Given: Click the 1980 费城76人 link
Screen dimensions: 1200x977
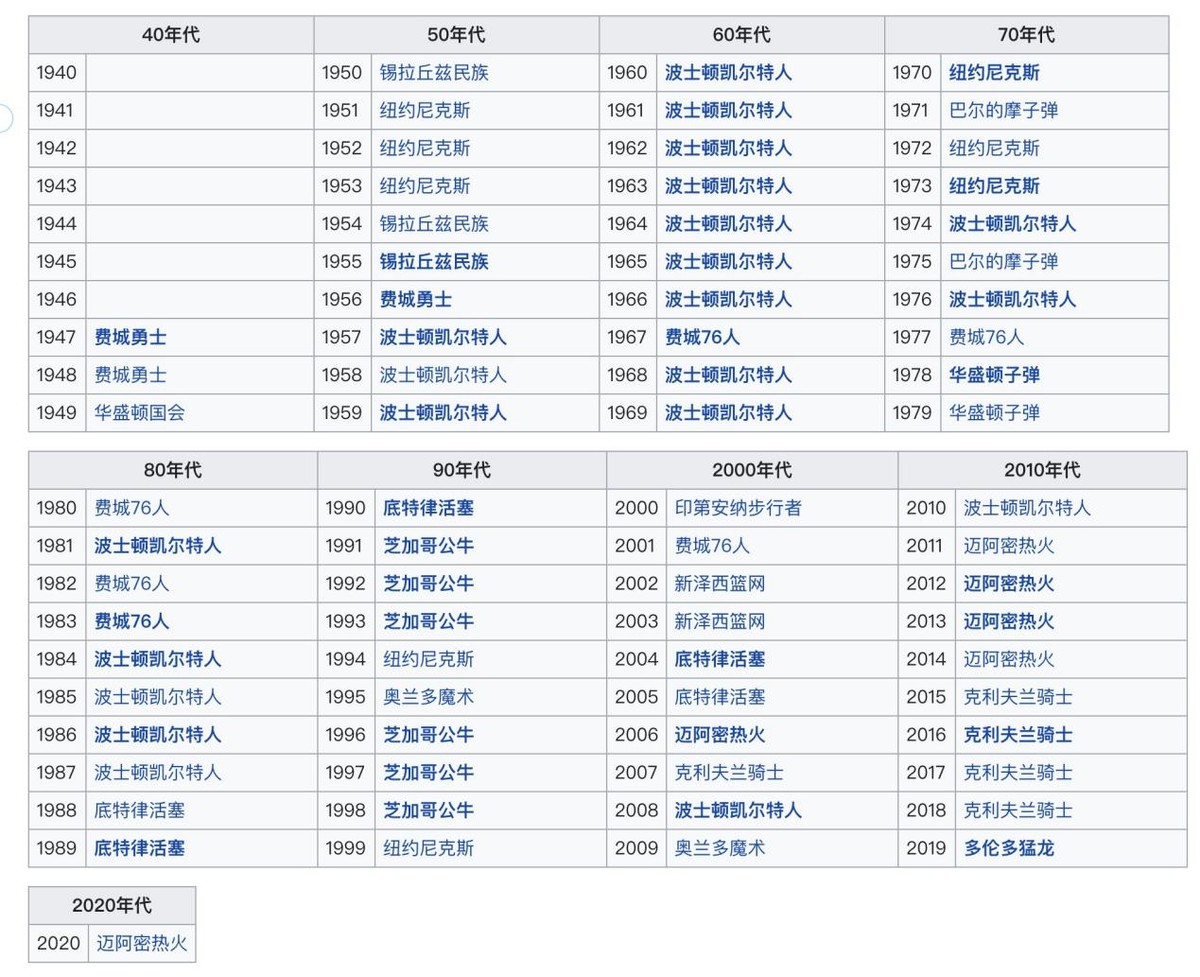Looking at the screenshot, I should 130,508.
